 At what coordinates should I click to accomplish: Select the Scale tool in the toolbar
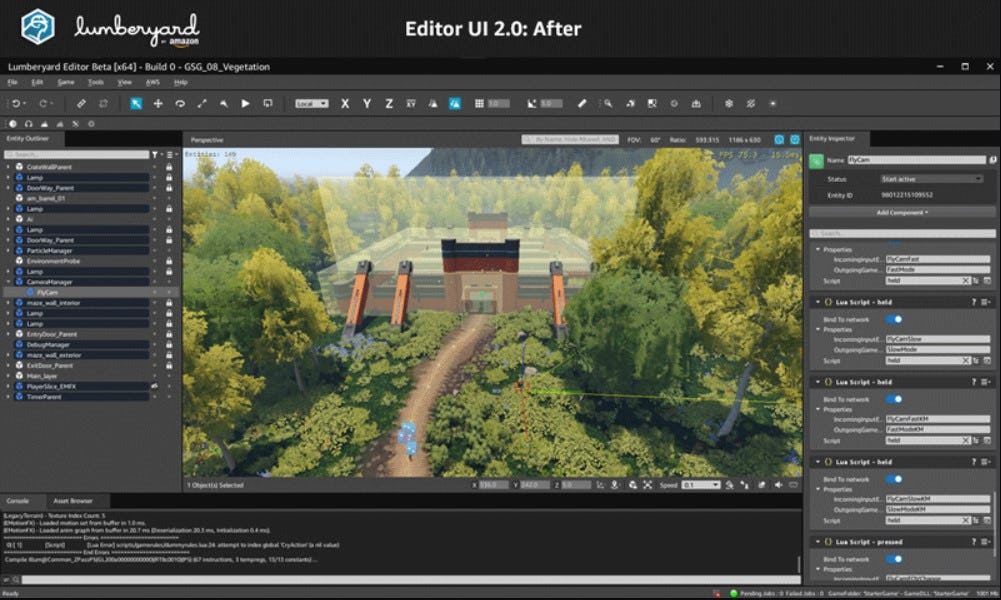pyautogui.click(x=203, y=102)
